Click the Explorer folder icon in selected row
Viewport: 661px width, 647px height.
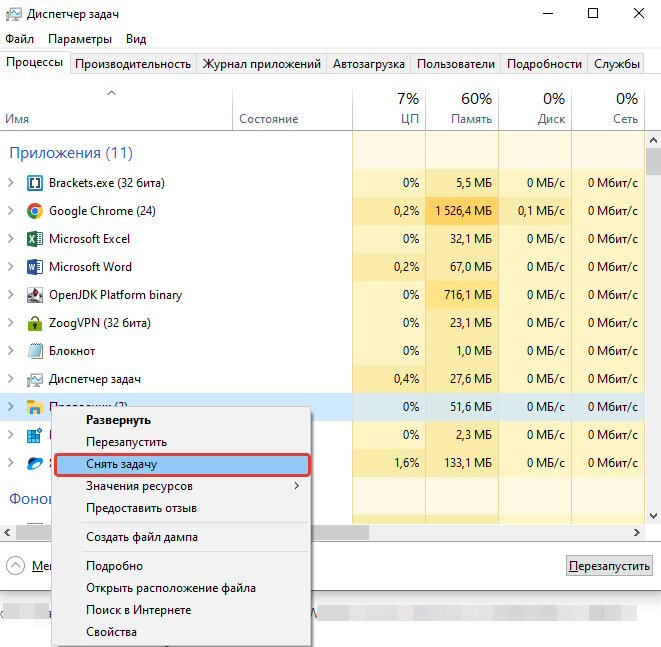(35, 407)
